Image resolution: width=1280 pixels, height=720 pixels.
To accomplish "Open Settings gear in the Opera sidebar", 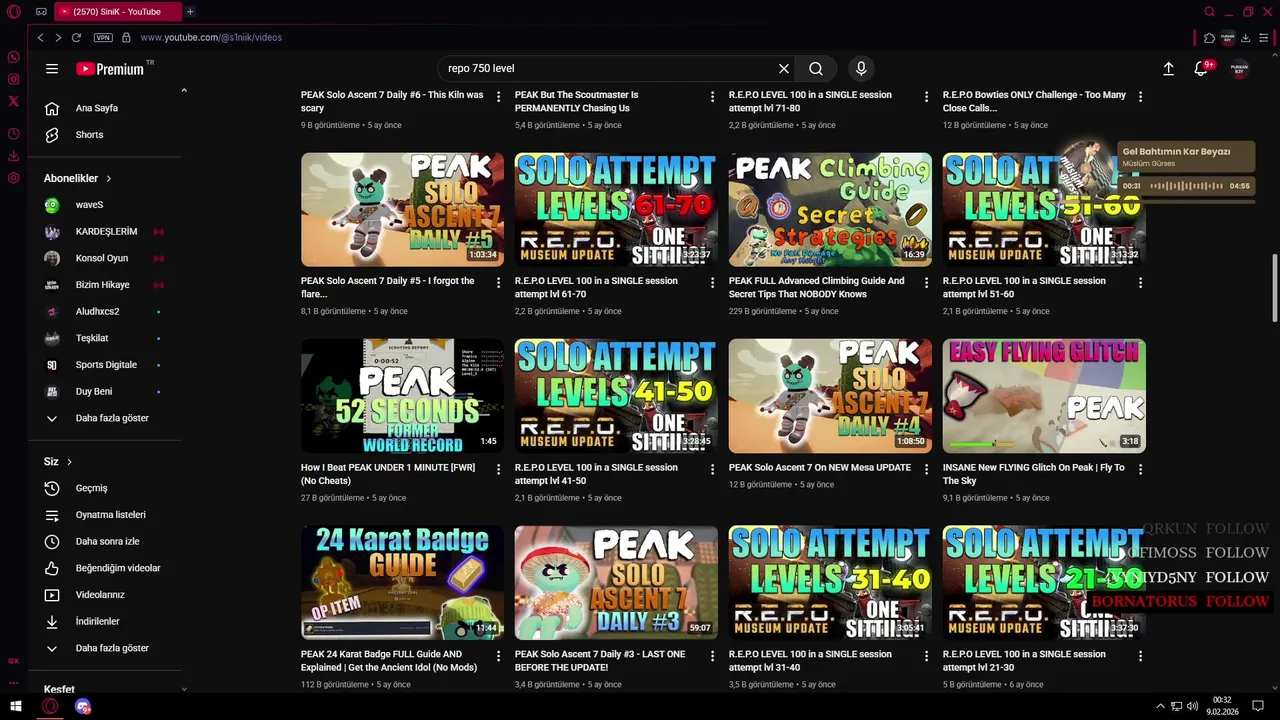I will point(14,178).
